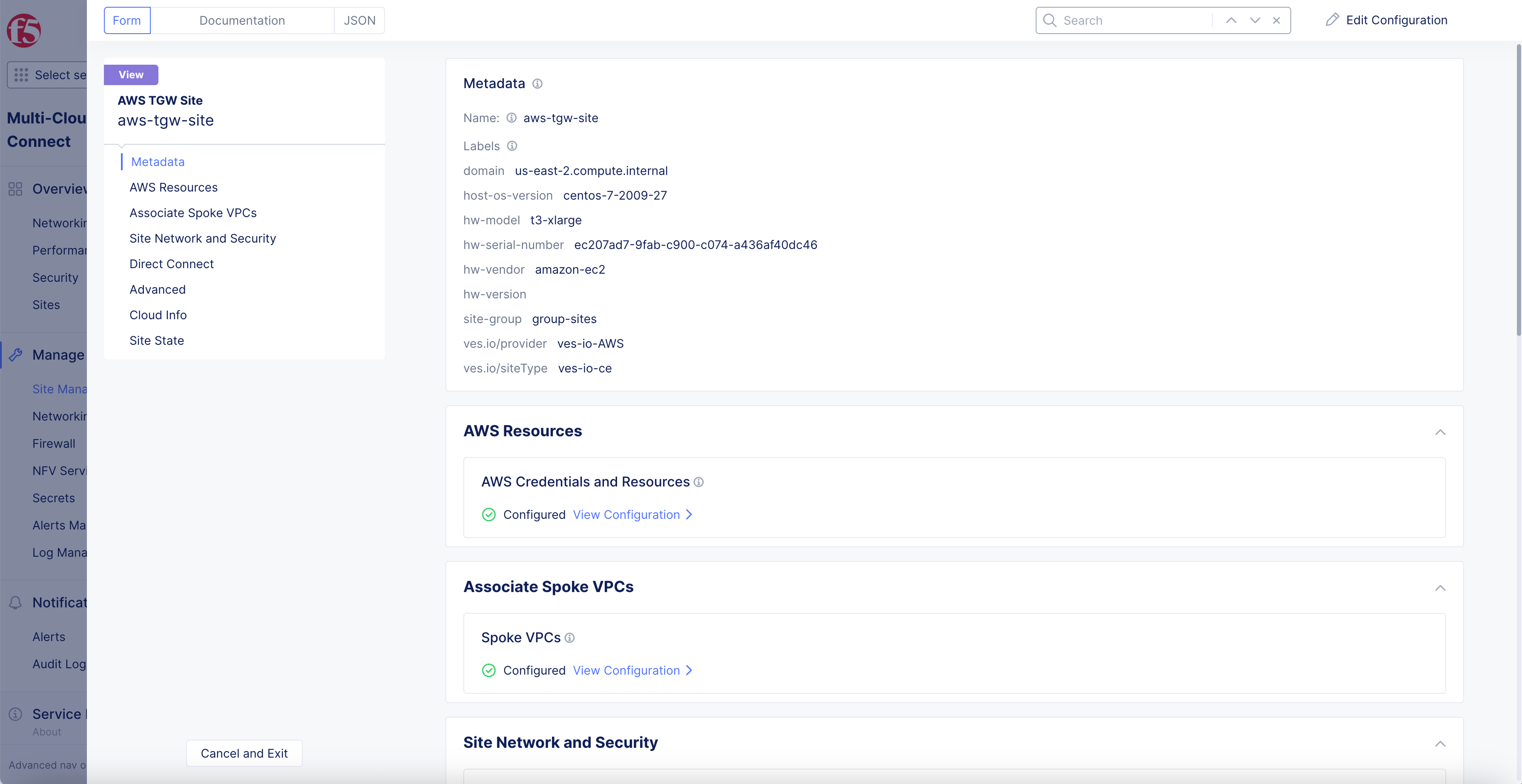Open Log Management in sidebar
The width and height of the screenshot is (1522, 784).
(59, 552)
